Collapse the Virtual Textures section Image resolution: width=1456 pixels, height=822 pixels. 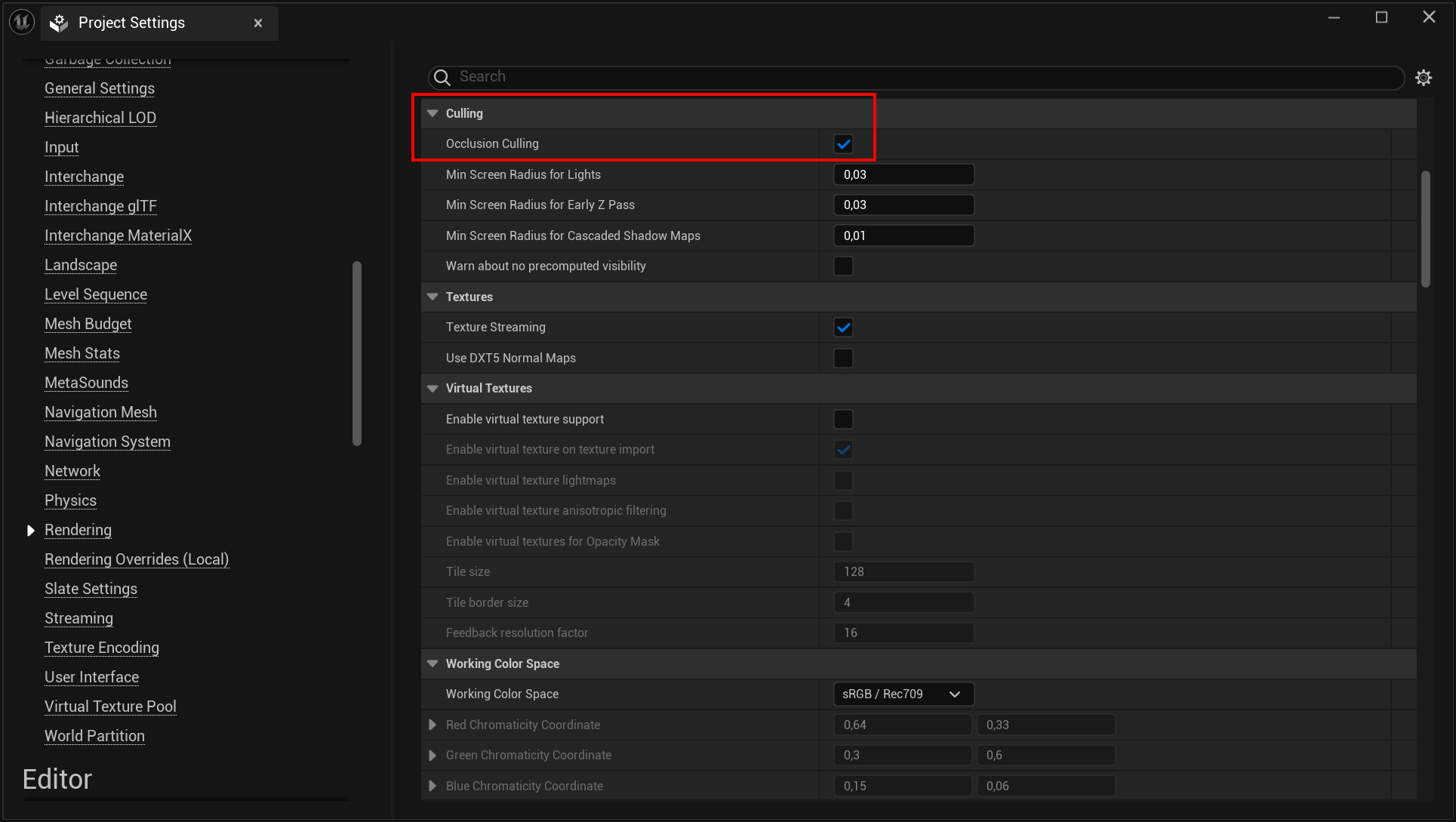coord(432,388)
